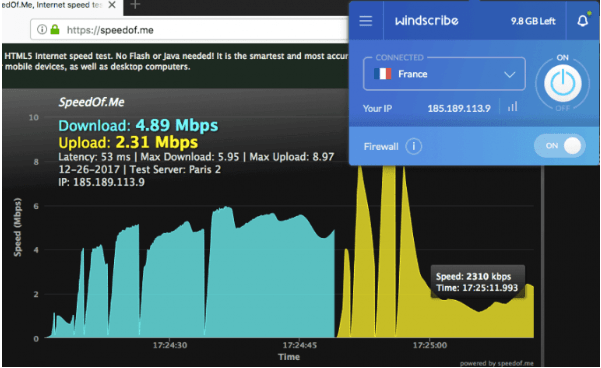Viewport: 601px width, 368px height.
Task: Toggle the VPN power button off
Action: [563, 83]
